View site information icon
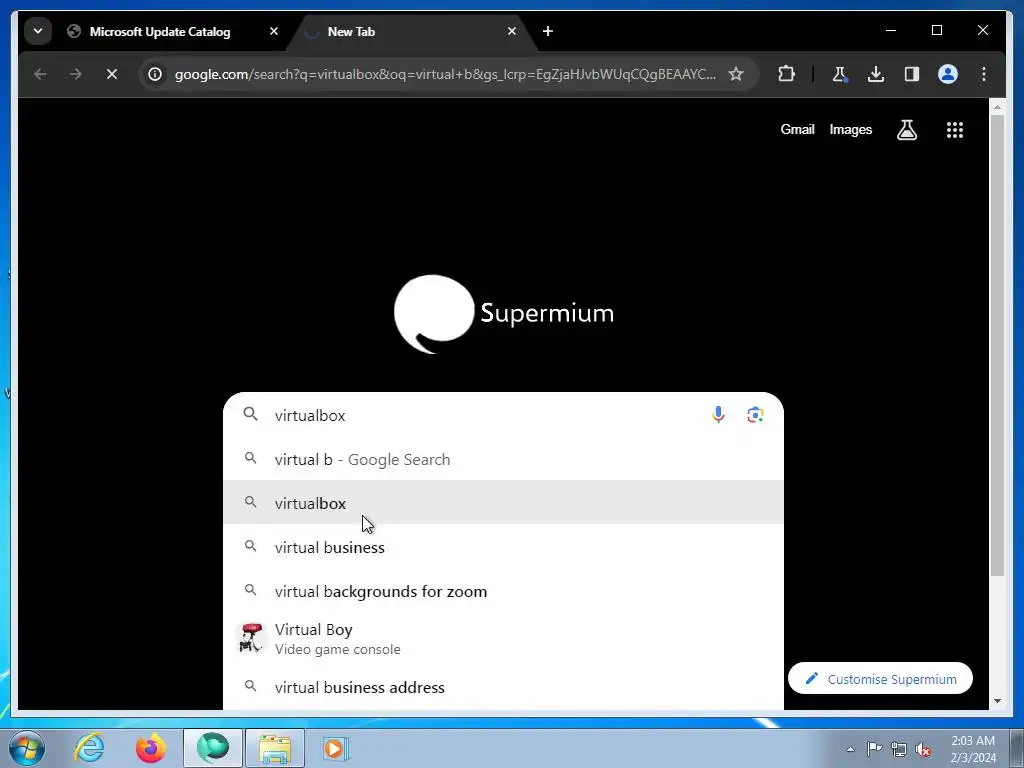Screen dimensions: 1024x768 (155, 74)
